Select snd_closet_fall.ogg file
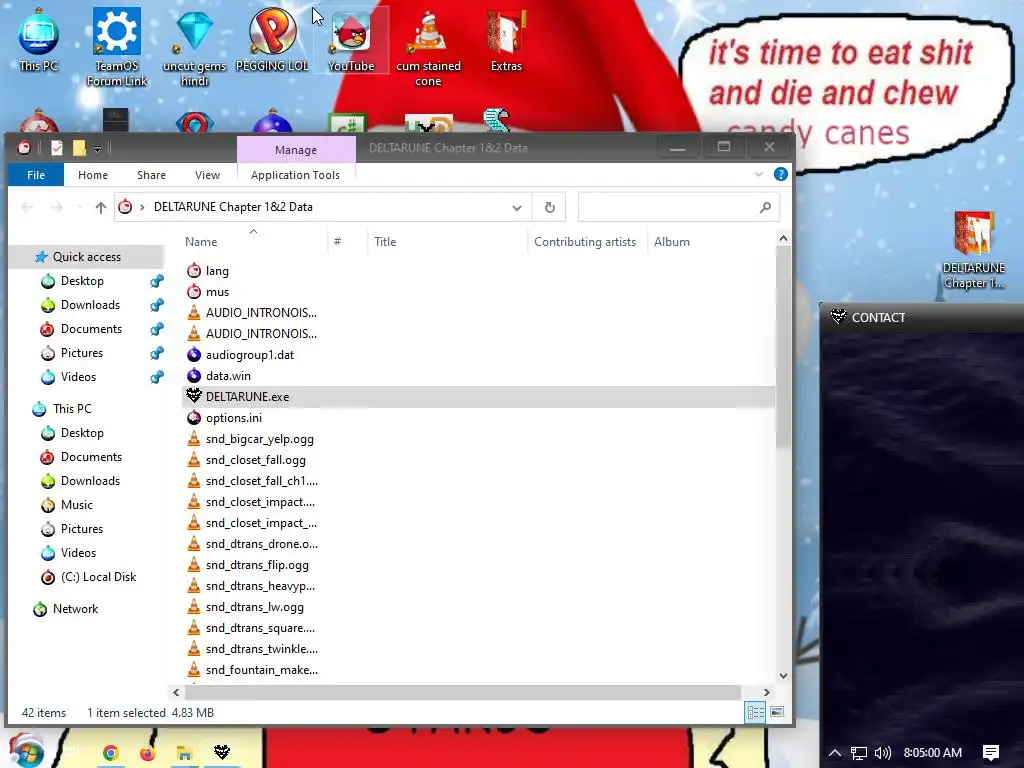This screenshot has height=768, width=1024. 255,460
